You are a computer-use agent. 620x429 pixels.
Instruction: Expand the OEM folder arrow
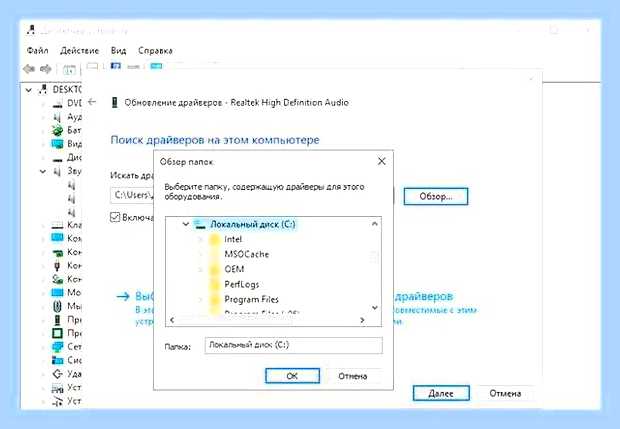[200, 270]
